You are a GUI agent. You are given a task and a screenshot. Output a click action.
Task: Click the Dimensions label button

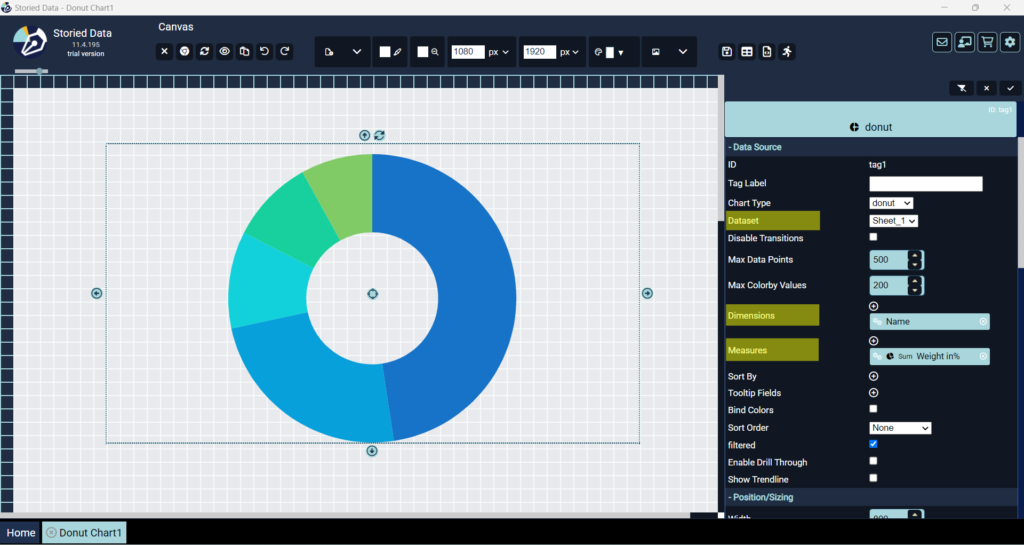coord(772,315)
